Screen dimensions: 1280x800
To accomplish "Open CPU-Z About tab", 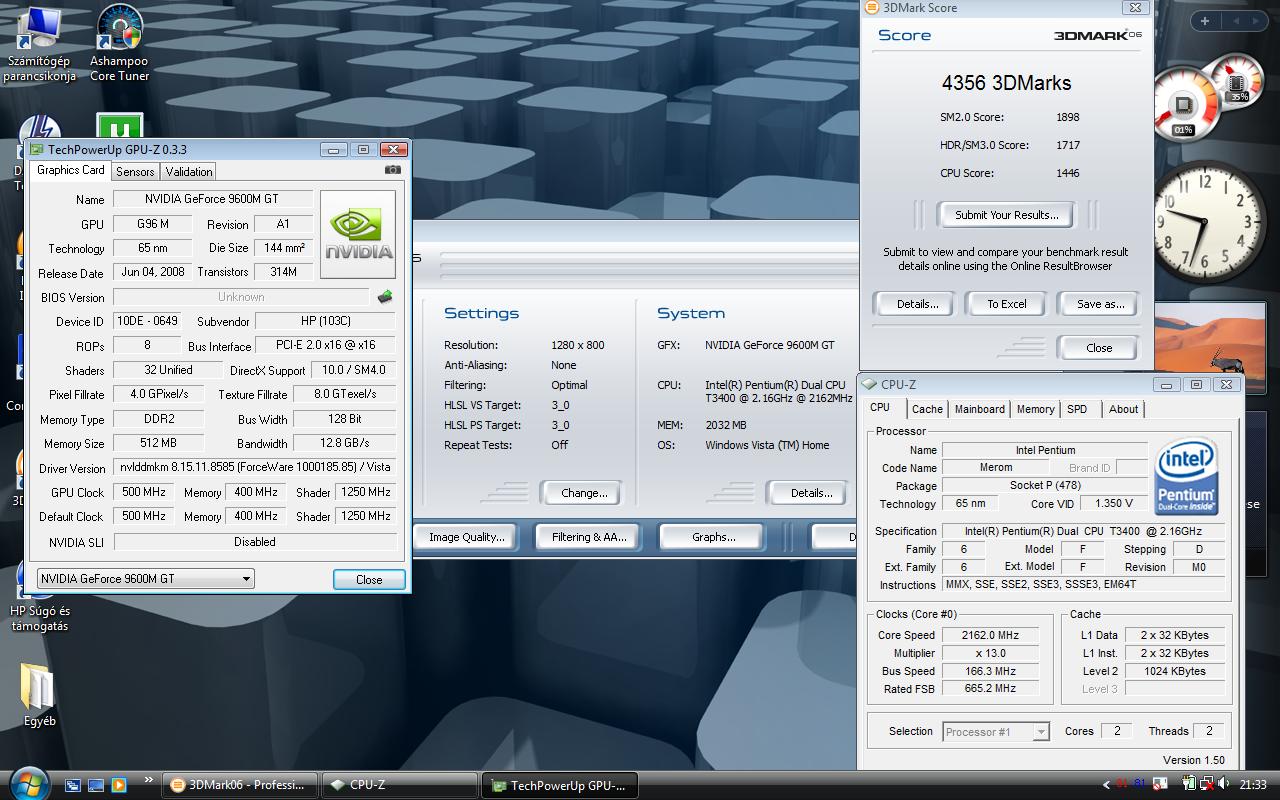I will coord(1123,409).
